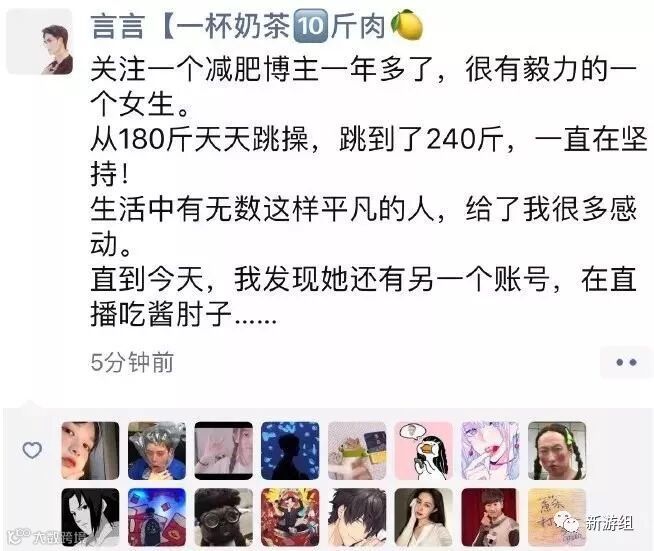Image resolution: width=654 pixels, height=551 pixels.
Task: Open the colorful comic character avatar
Action: (290, 517)
